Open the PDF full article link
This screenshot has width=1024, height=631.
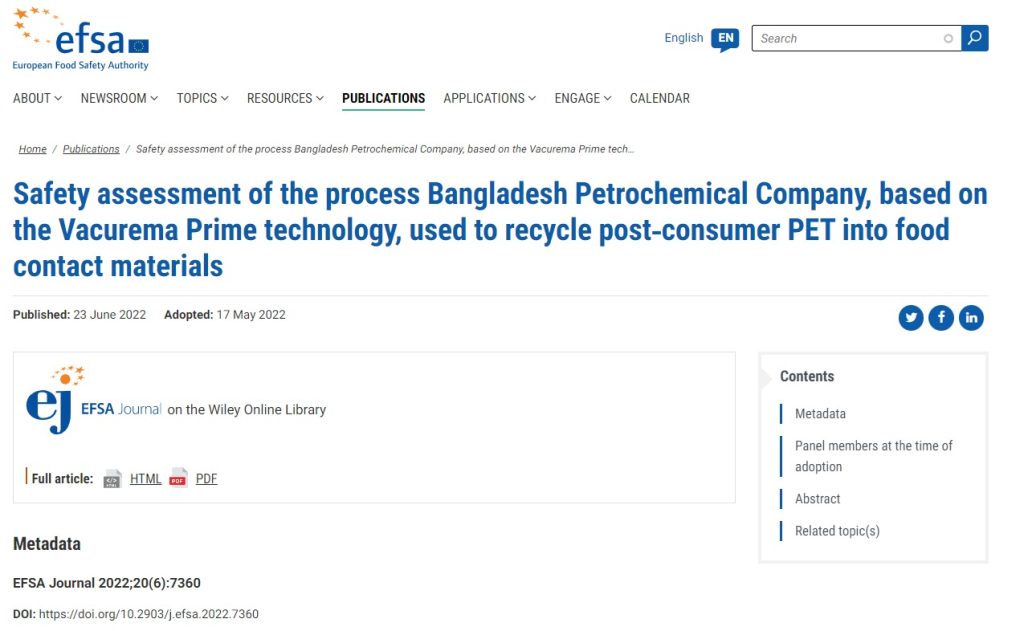point(206,479)
